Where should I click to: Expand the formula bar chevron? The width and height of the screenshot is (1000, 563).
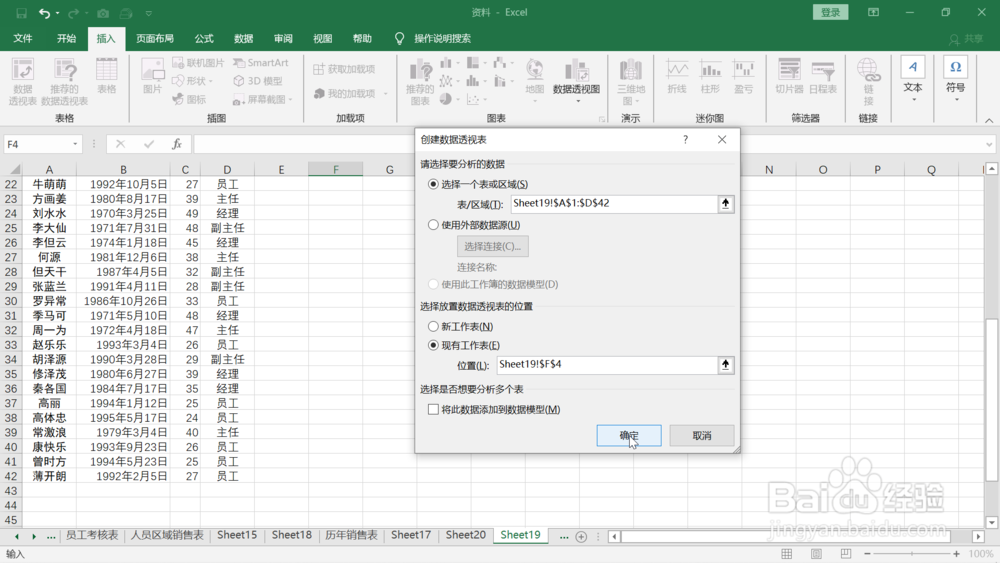point(989,145)
